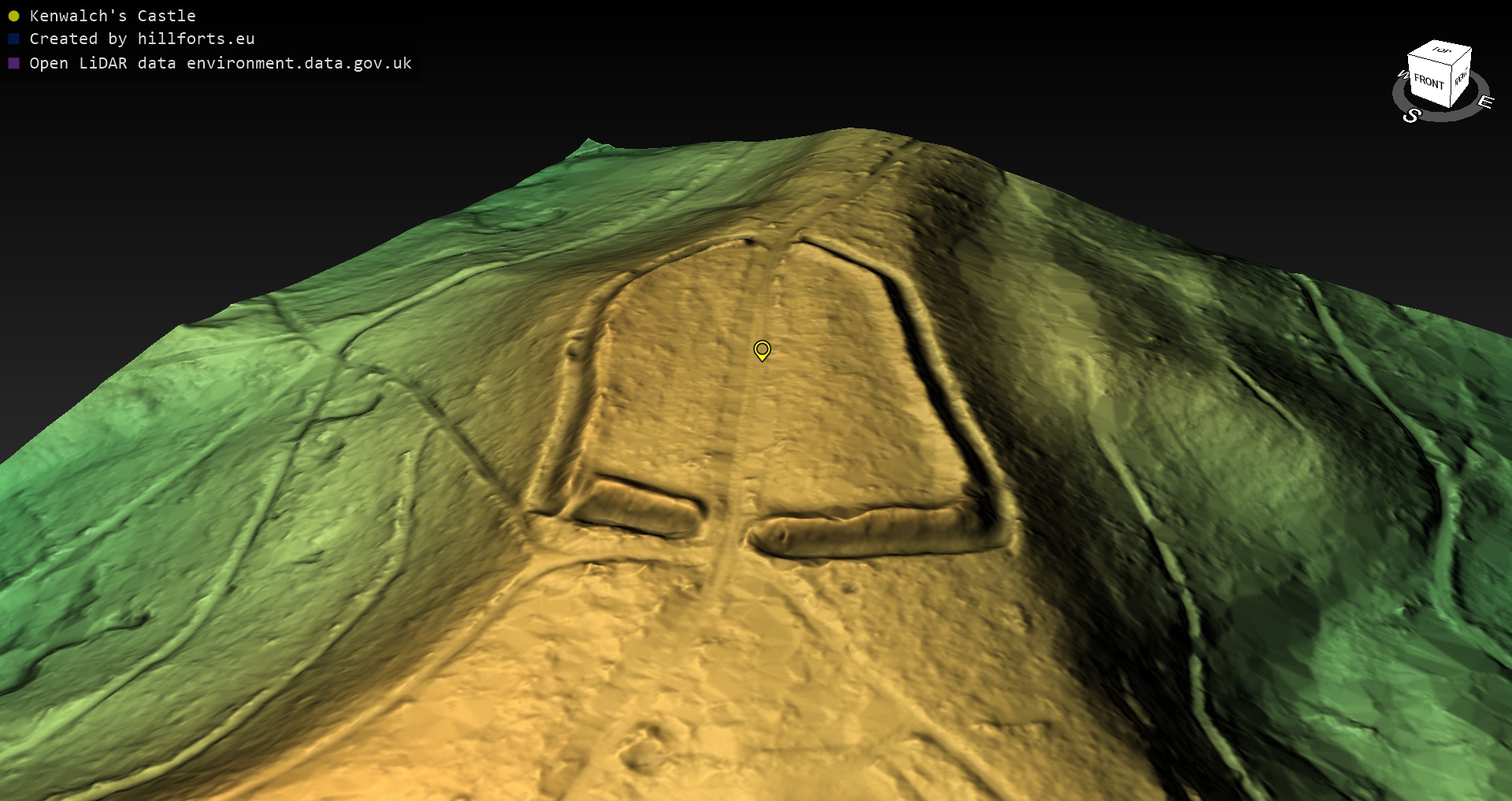Click the yellow dot beside Kenwalch's Castle
The width and height of the screenshot is (1512, 801).
(x=13, y=16)
